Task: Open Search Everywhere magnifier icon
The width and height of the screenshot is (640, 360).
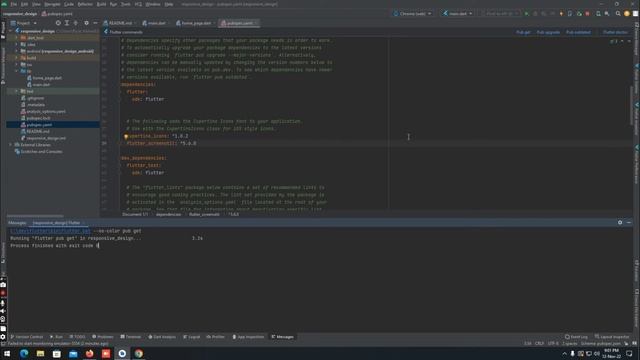Action: pos(618,13)
